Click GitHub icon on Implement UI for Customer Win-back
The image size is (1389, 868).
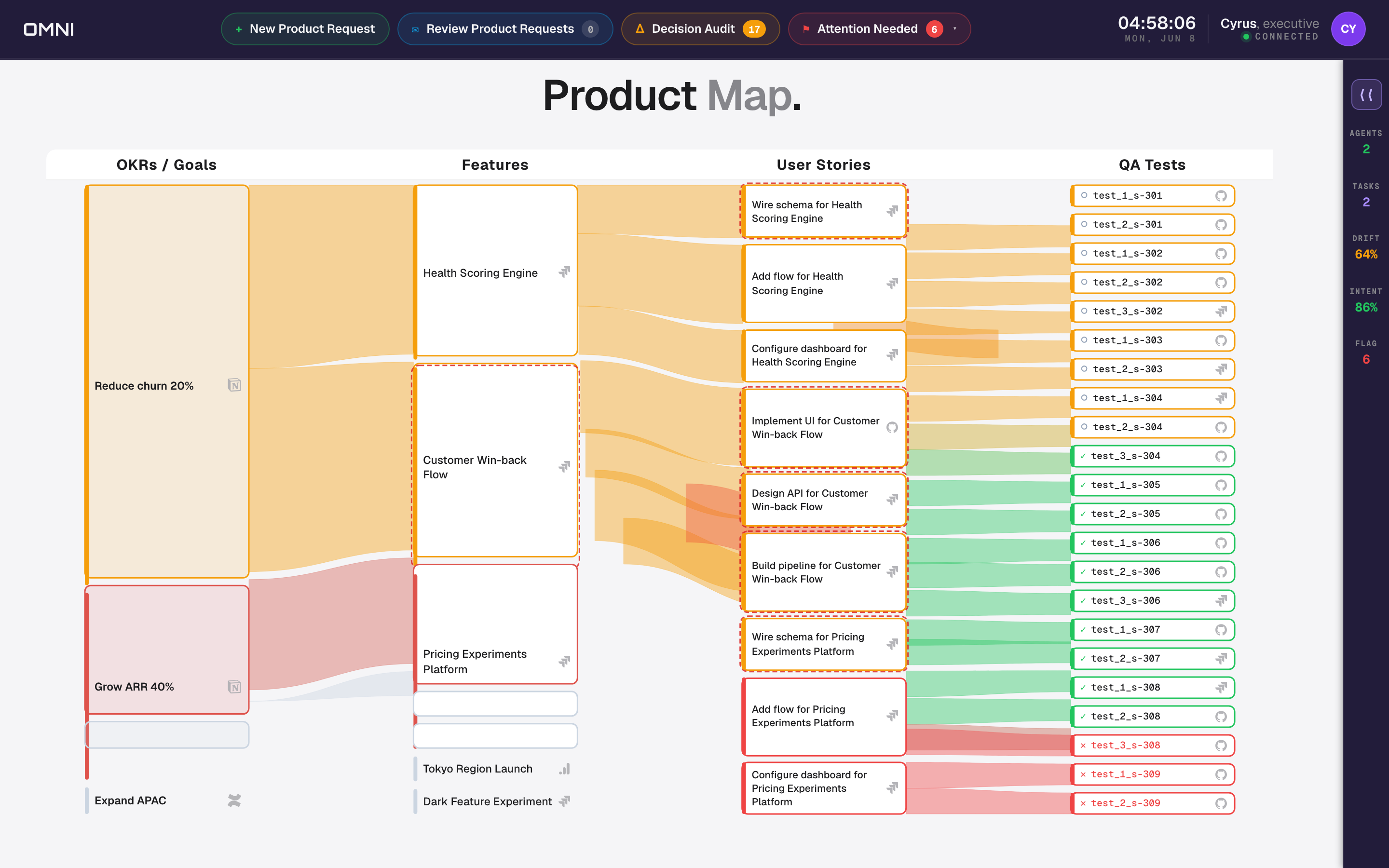pyautogui.click(x=892, y=427)
